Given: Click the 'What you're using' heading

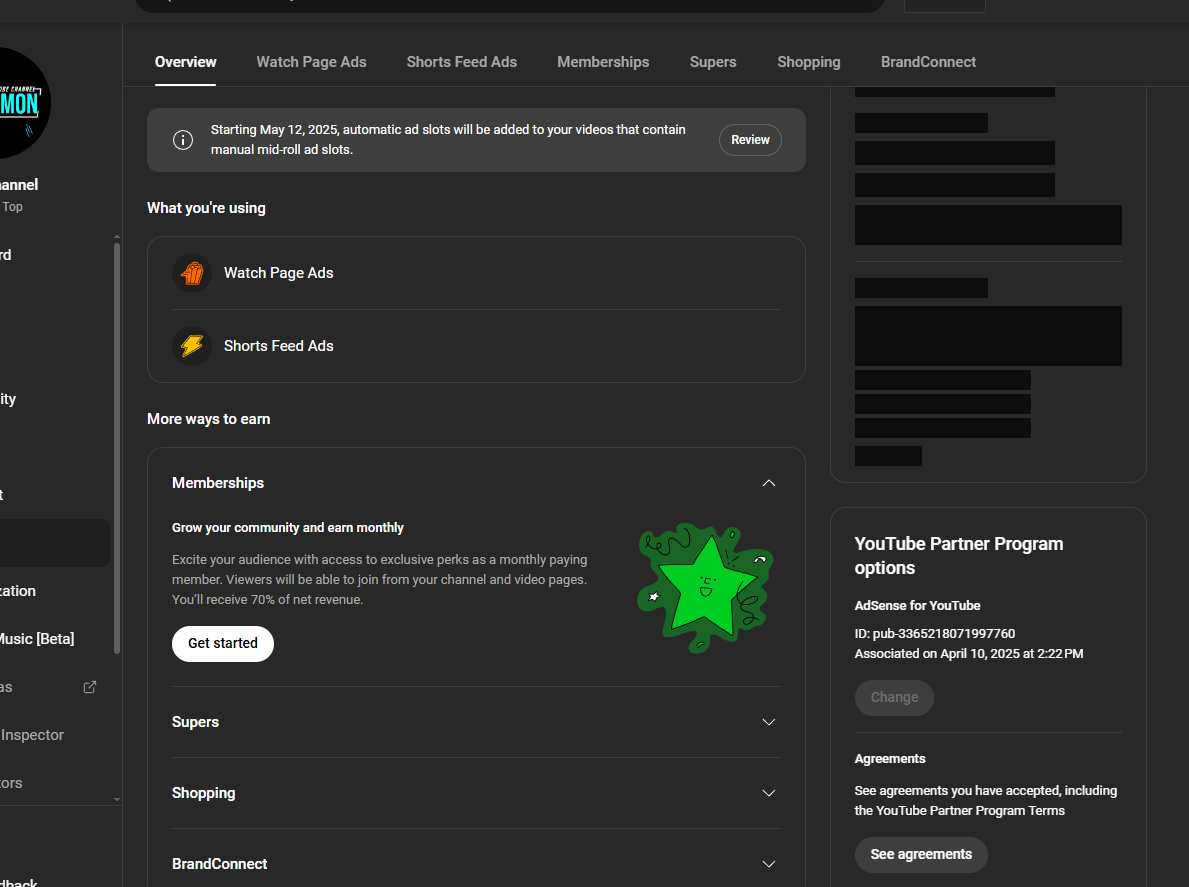Looking at the screenshot, I should (x=206, y=208).
